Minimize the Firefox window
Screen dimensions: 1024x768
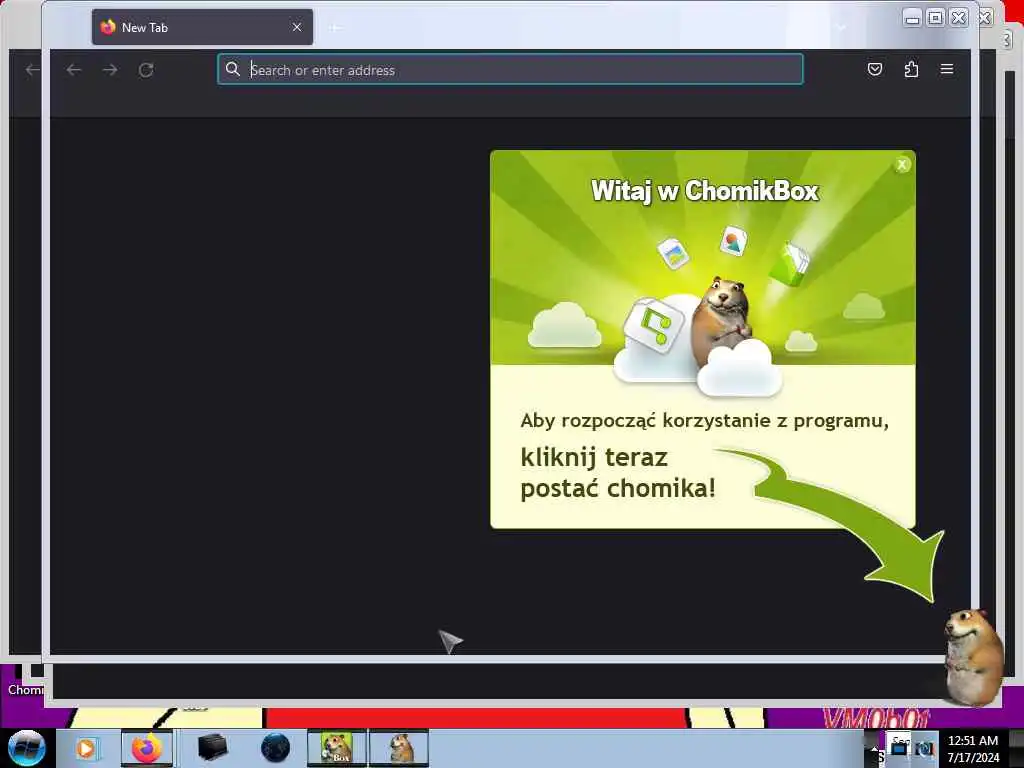912,18
